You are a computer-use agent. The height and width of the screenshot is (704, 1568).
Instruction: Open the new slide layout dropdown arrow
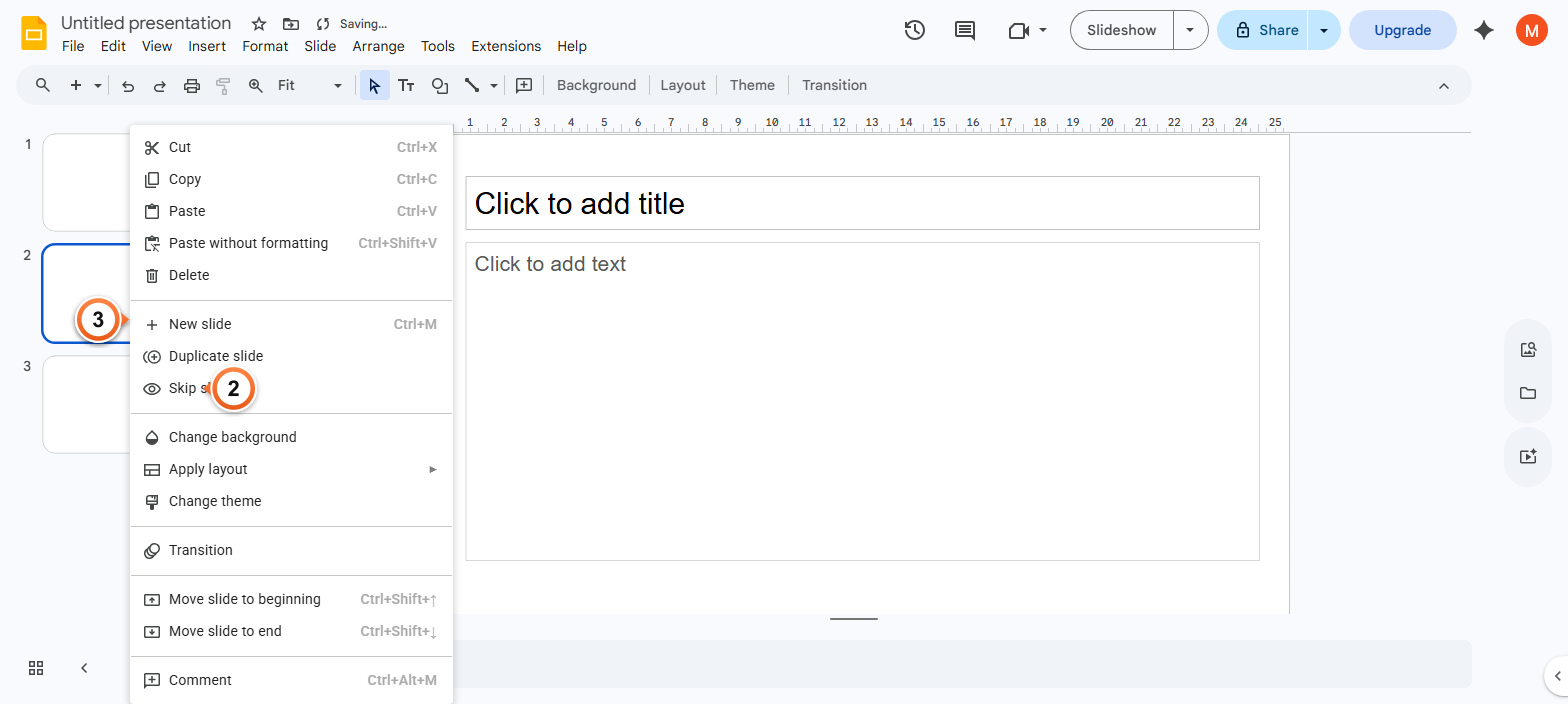pyautogui.click(x=98, y=86)
